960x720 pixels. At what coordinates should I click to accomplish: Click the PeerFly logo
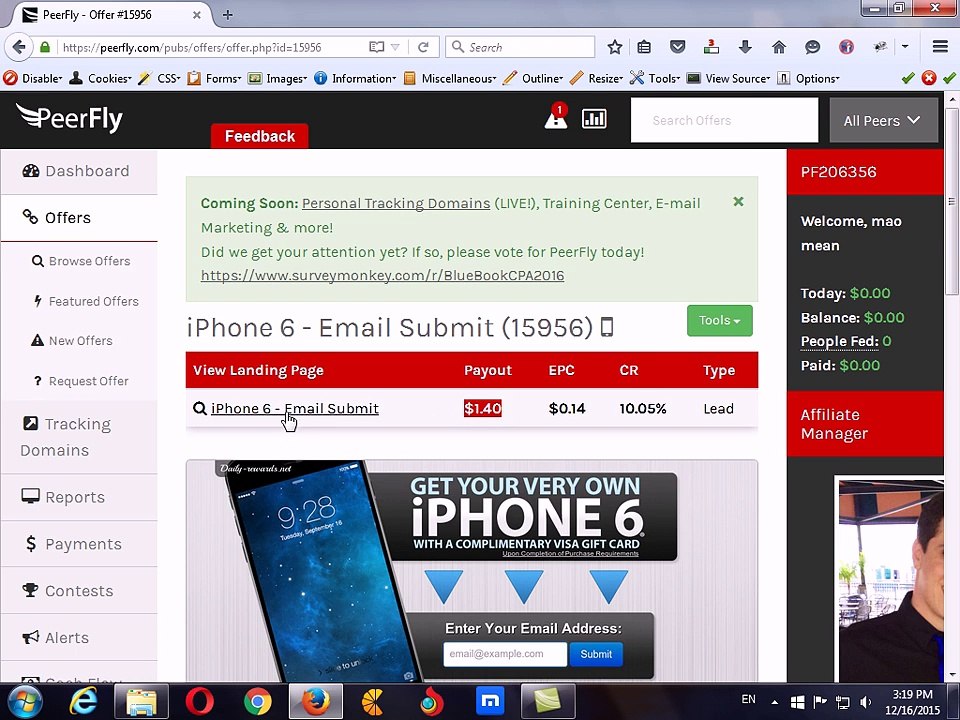(69, 118)
